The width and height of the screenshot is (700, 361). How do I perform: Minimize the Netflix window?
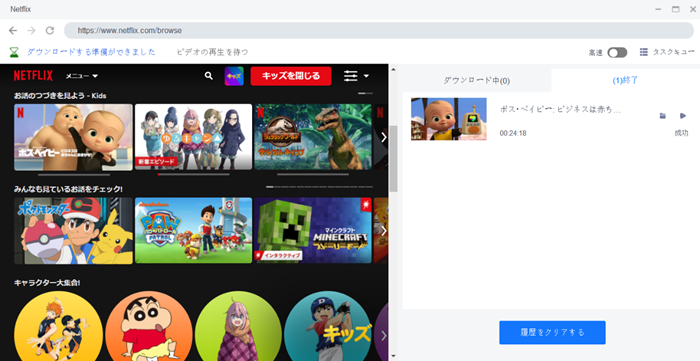(x=658, y=9)
